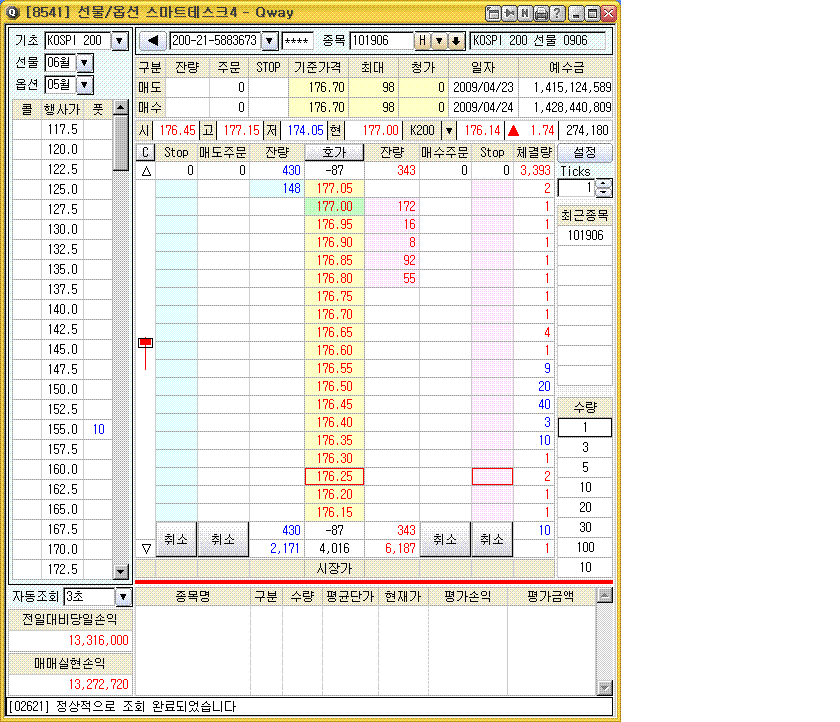
Task: Click the strike-price list scroll-up arrow
Action: click(x=121, y=107)
